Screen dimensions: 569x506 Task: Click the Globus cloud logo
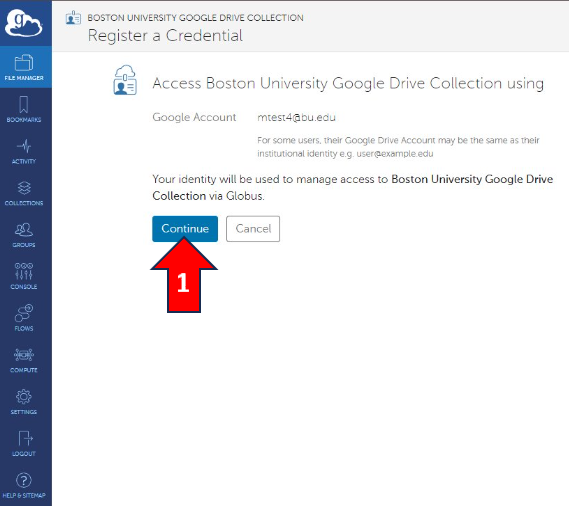point(24,23)
